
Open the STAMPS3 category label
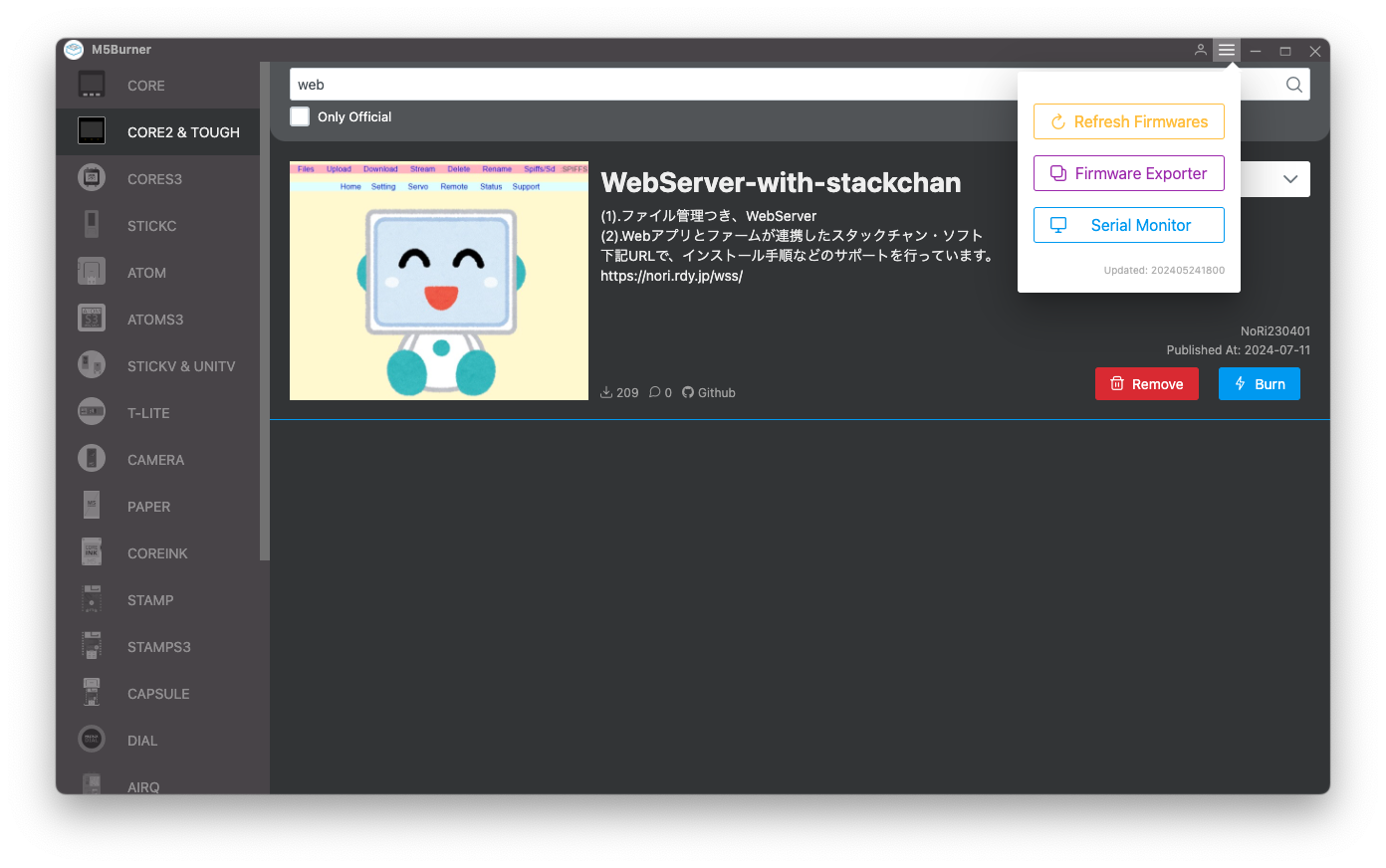[x=158, y=647]
